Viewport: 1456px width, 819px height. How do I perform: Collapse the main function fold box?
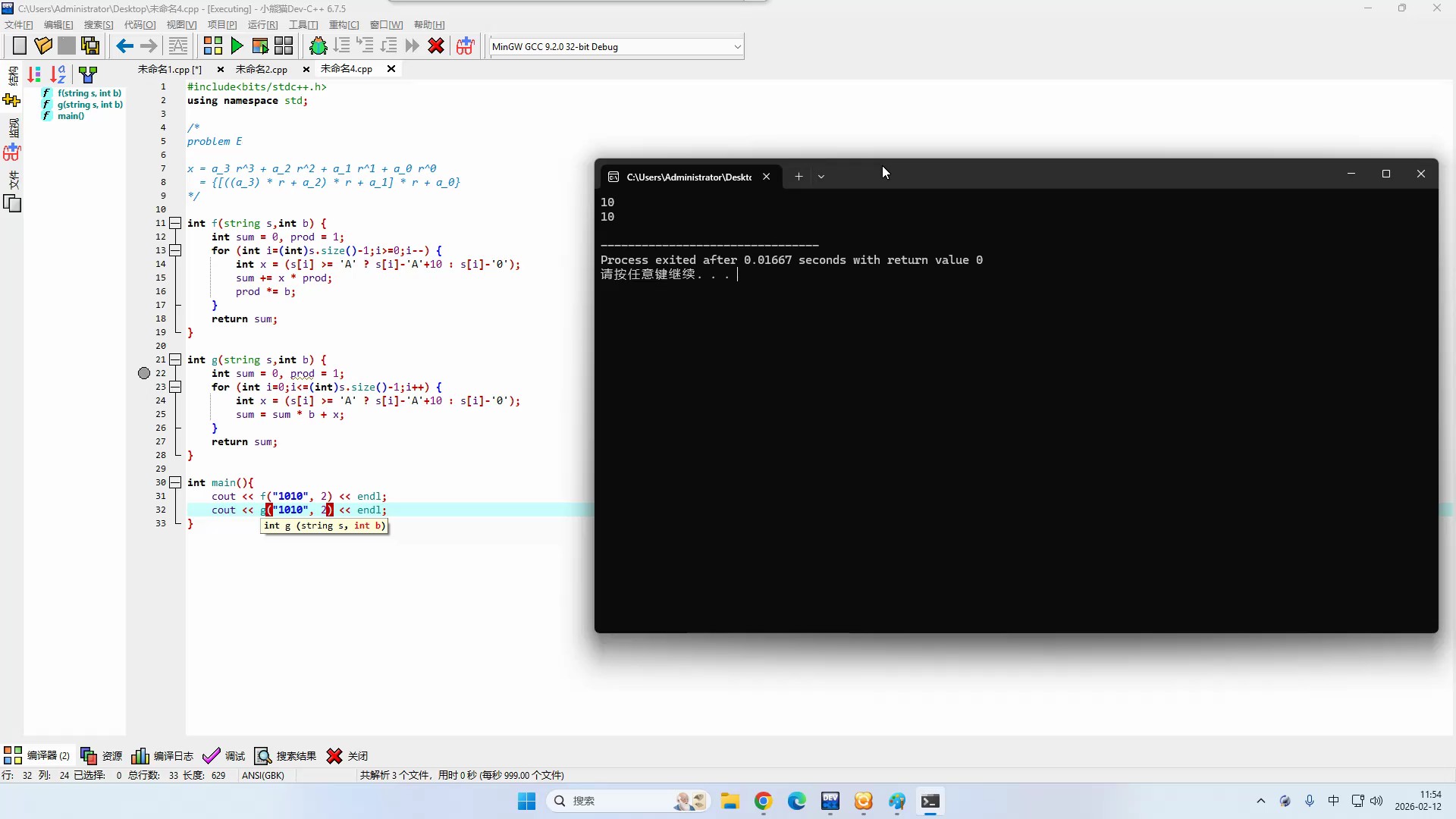pos(175,482)
